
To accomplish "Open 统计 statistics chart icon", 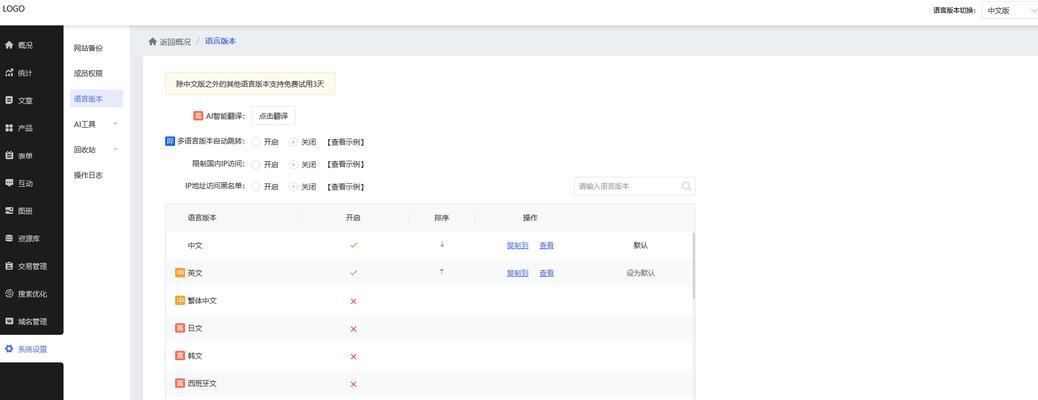I will click(x=9, y=73).
